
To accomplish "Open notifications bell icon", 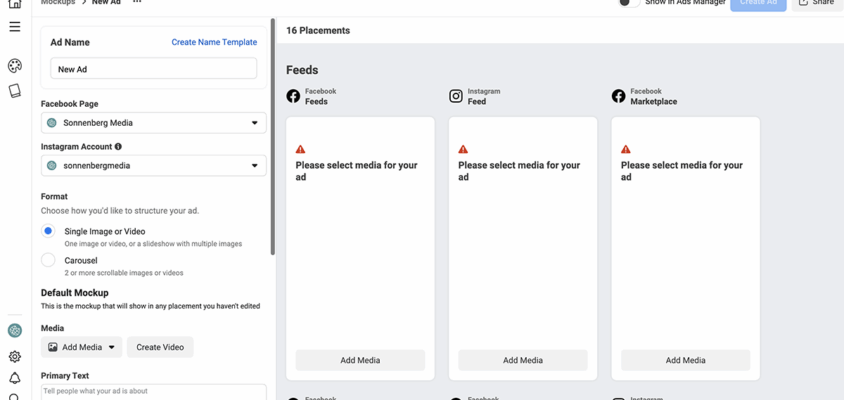I will click(15, 378).
